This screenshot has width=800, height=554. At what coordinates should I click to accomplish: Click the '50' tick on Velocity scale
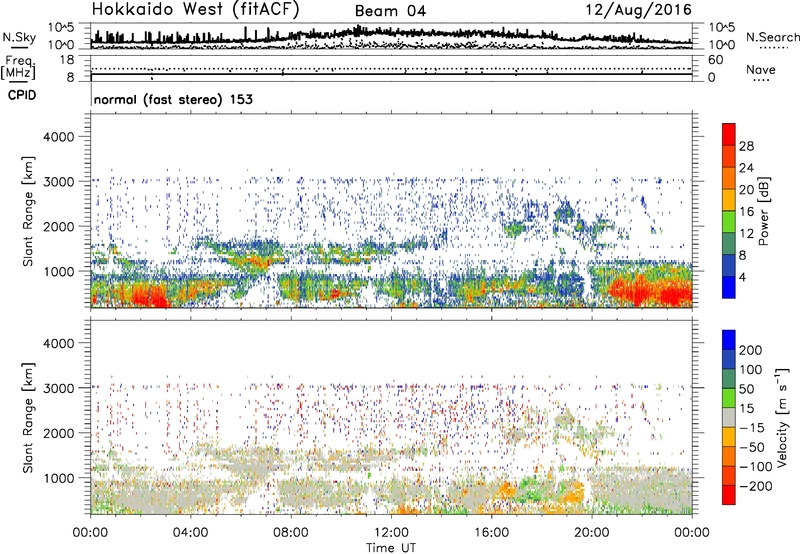[x=746, y=389]
